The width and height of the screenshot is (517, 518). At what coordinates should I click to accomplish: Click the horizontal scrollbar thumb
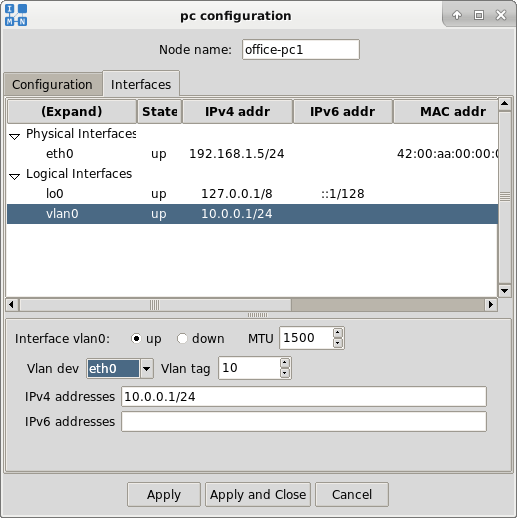[x=155, y=305]
